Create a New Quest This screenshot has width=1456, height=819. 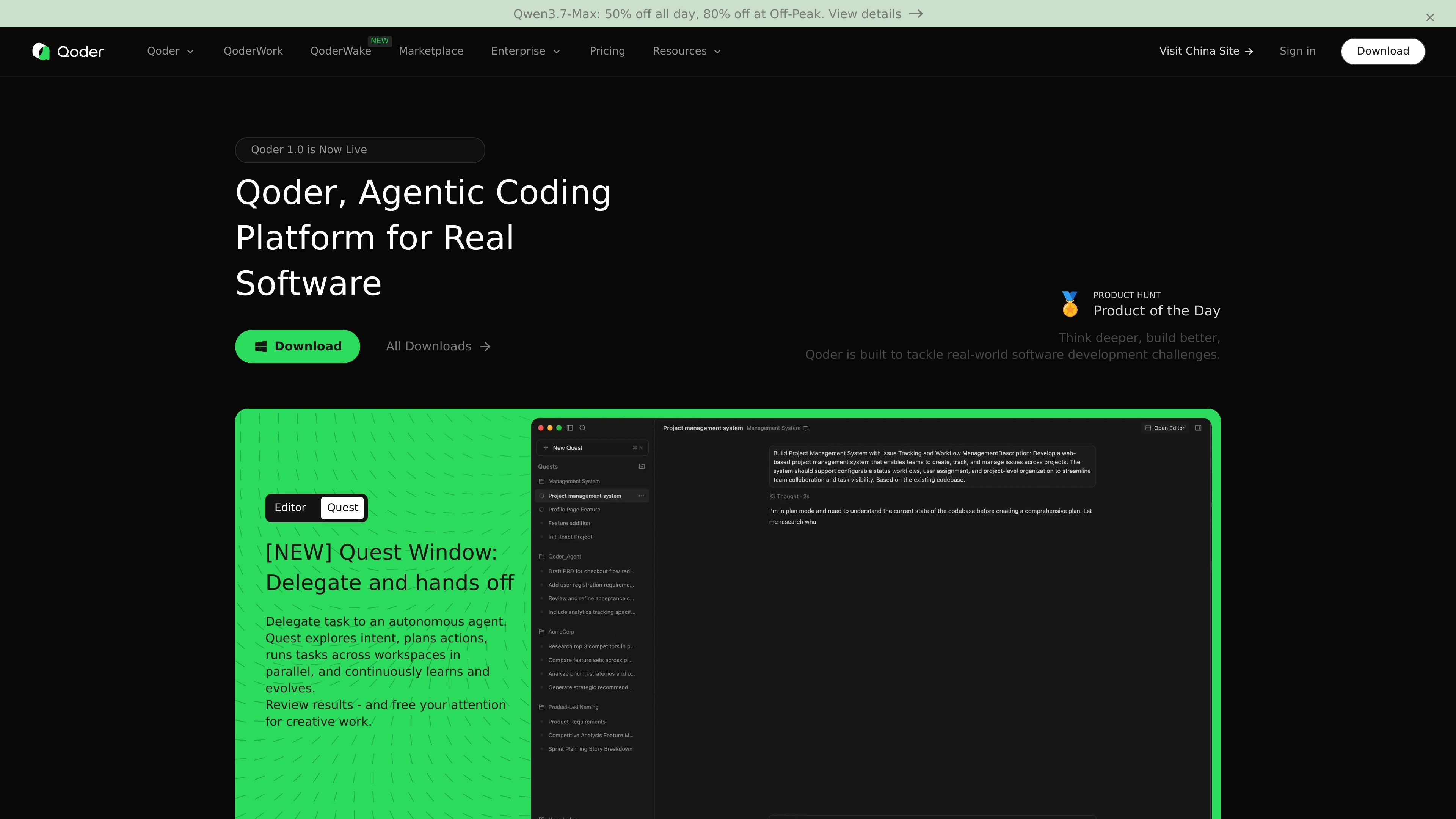[592, 448]
